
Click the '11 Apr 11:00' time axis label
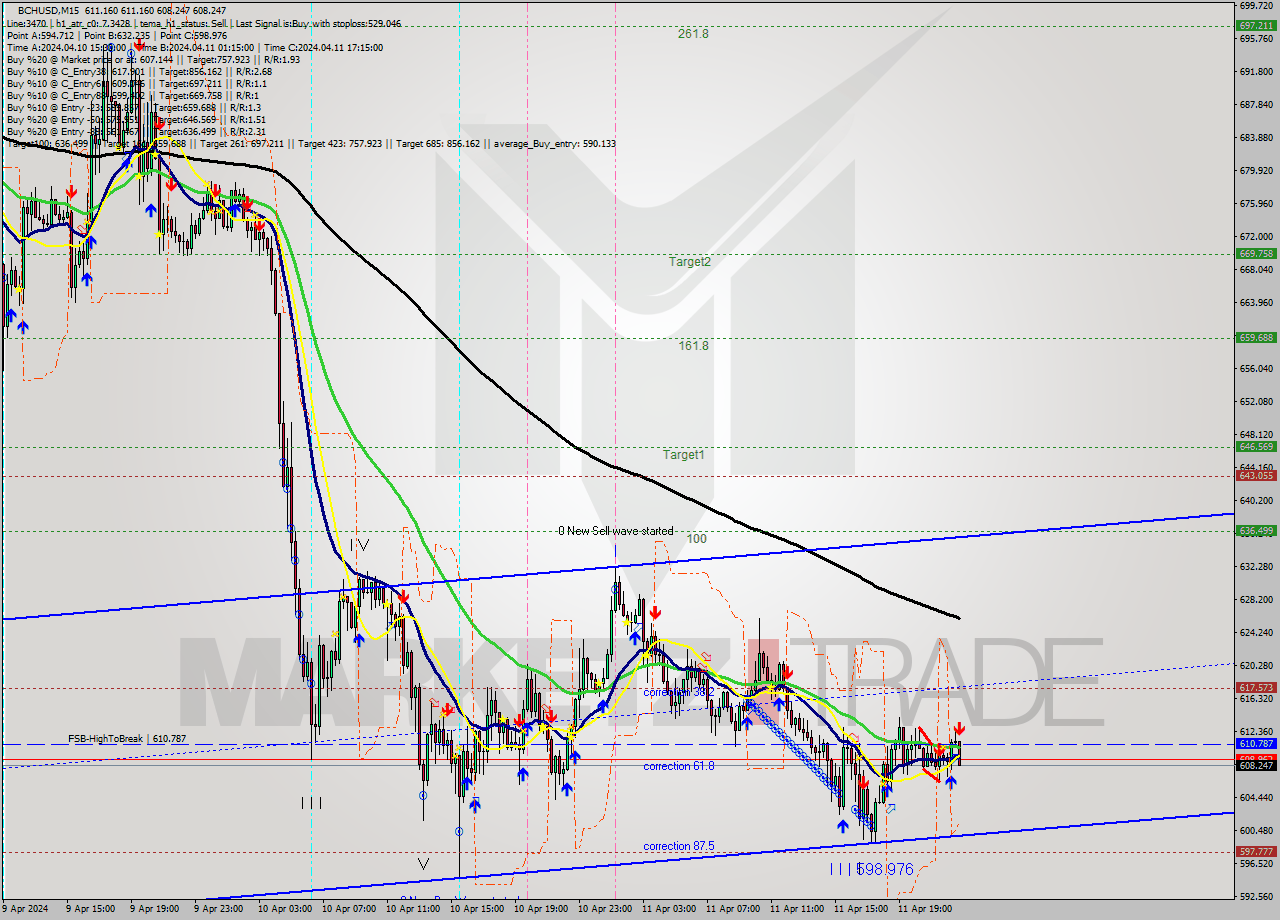click(x=797, y=910)
